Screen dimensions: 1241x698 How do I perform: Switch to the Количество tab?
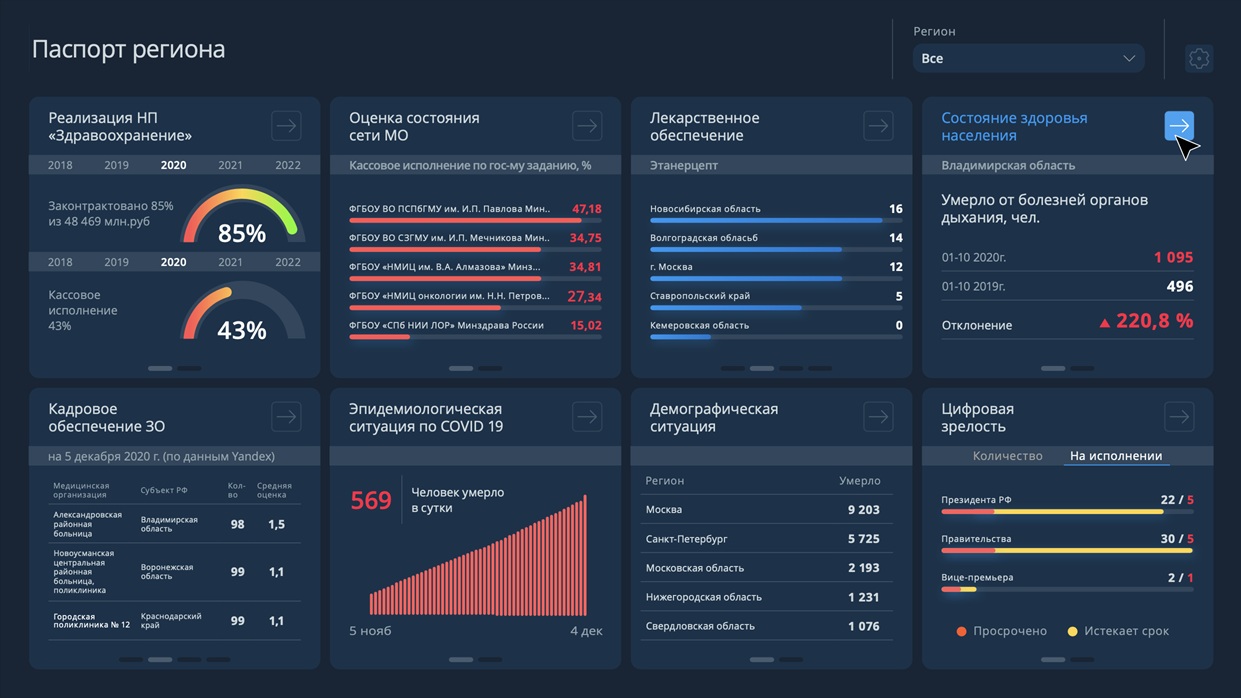(x=1007, y=456)
